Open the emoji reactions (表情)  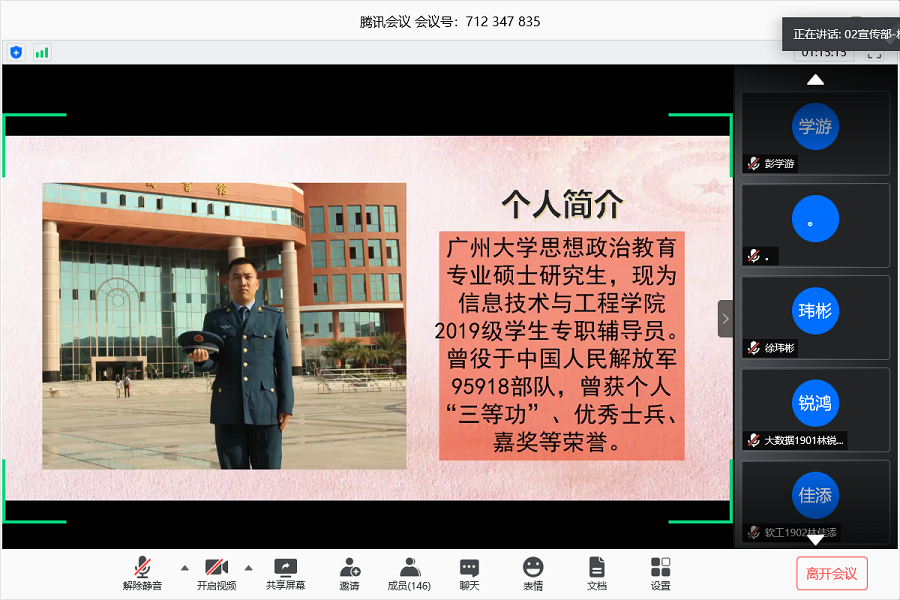533,573
